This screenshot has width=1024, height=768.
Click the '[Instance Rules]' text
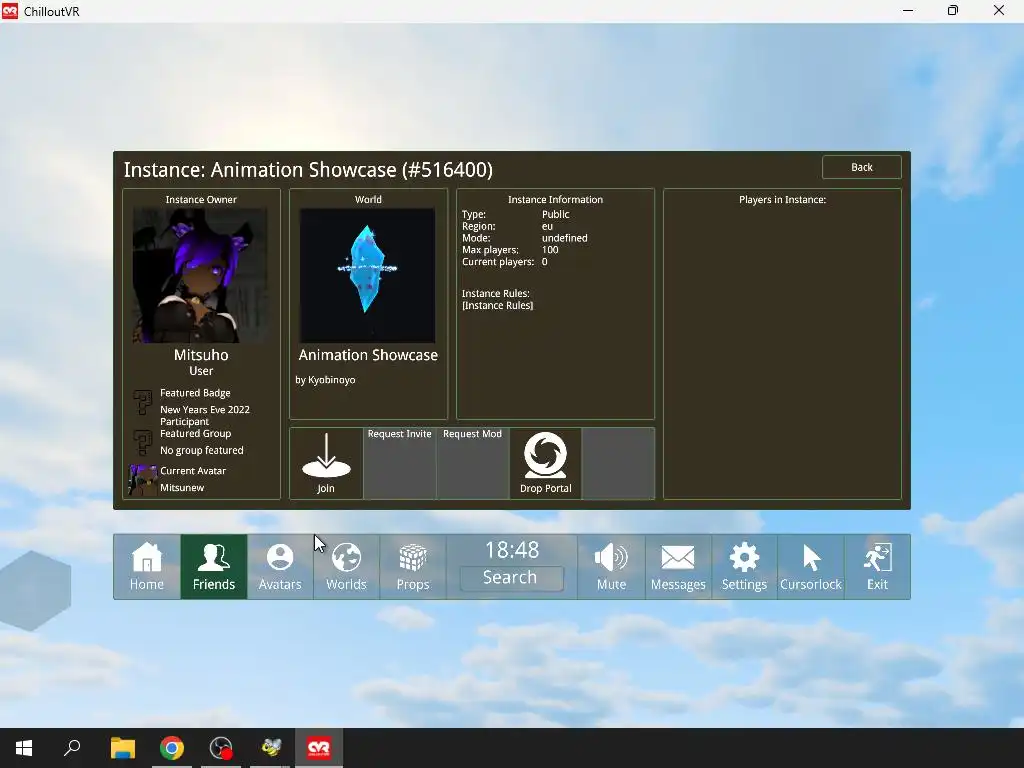pos(498,306)
